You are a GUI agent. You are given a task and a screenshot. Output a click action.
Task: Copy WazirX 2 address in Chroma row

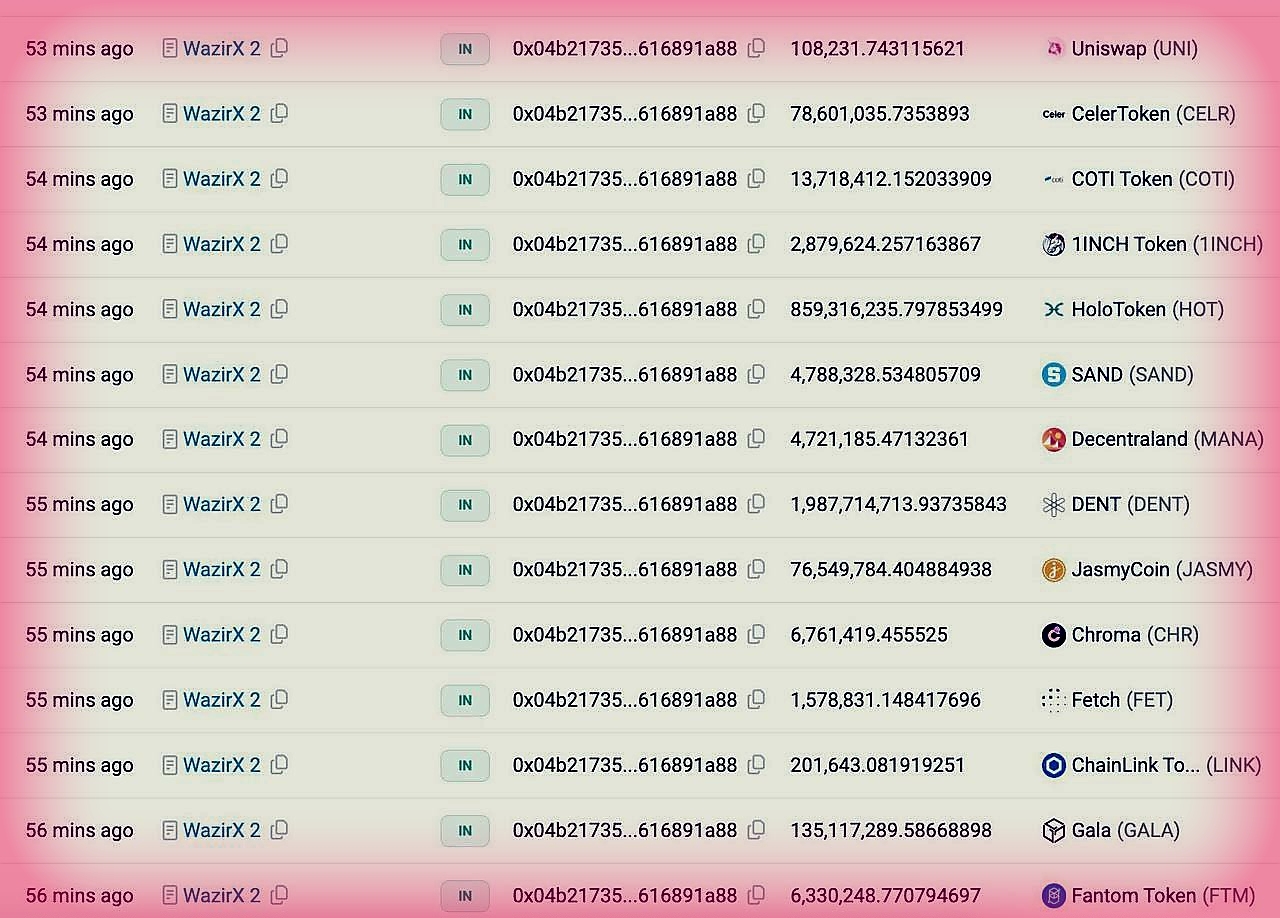tap(280, 634)
